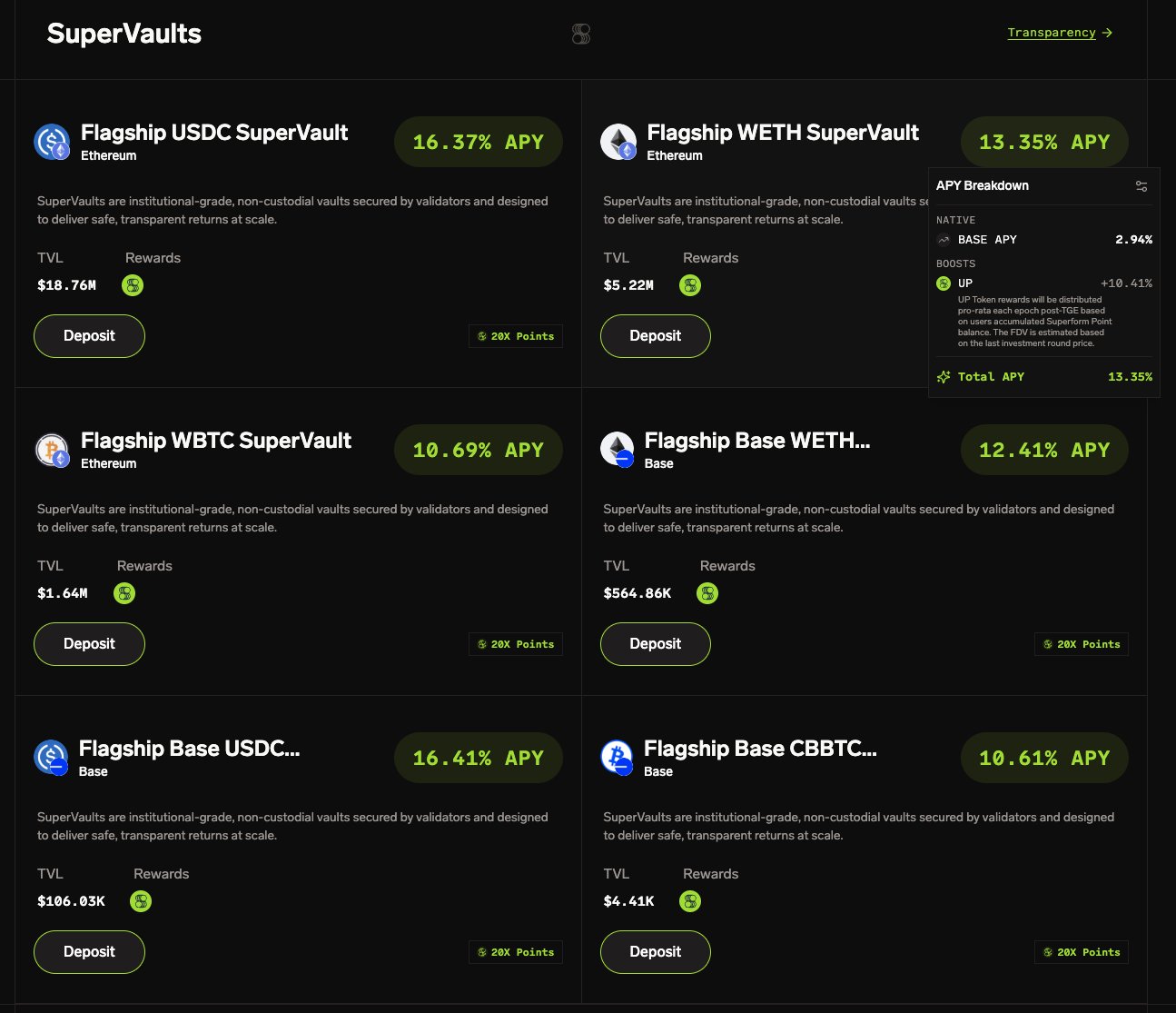Image resolution: width=1176 pixels, height=1013 pixels.
Task: Open APY Breakdown settings sliders icon
Action: tap(1141, 186)
